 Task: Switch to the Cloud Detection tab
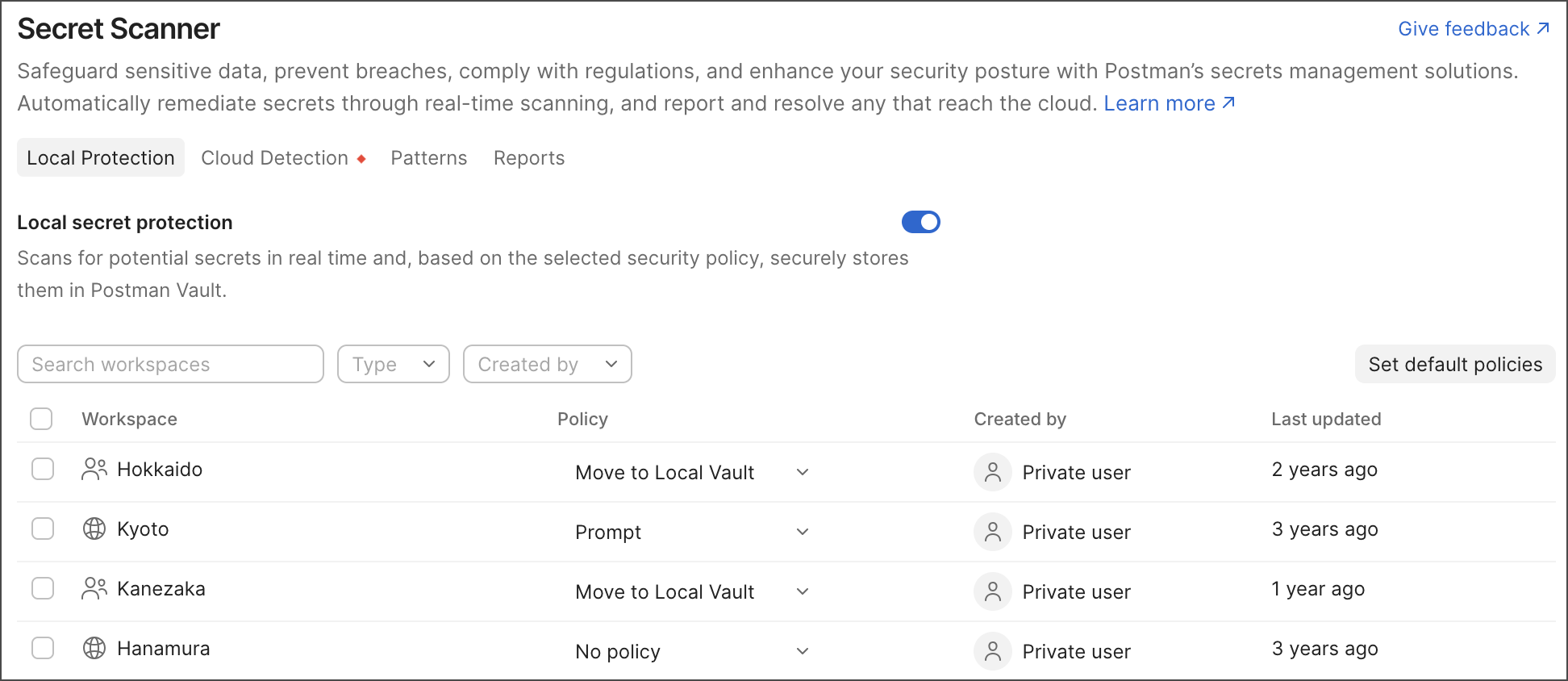pyautogui.click(x=275, y=158)
